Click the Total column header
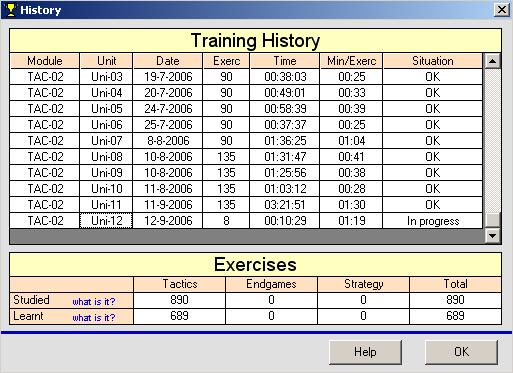The width and height of the screenshot is (513, 373). coord(455,284)
